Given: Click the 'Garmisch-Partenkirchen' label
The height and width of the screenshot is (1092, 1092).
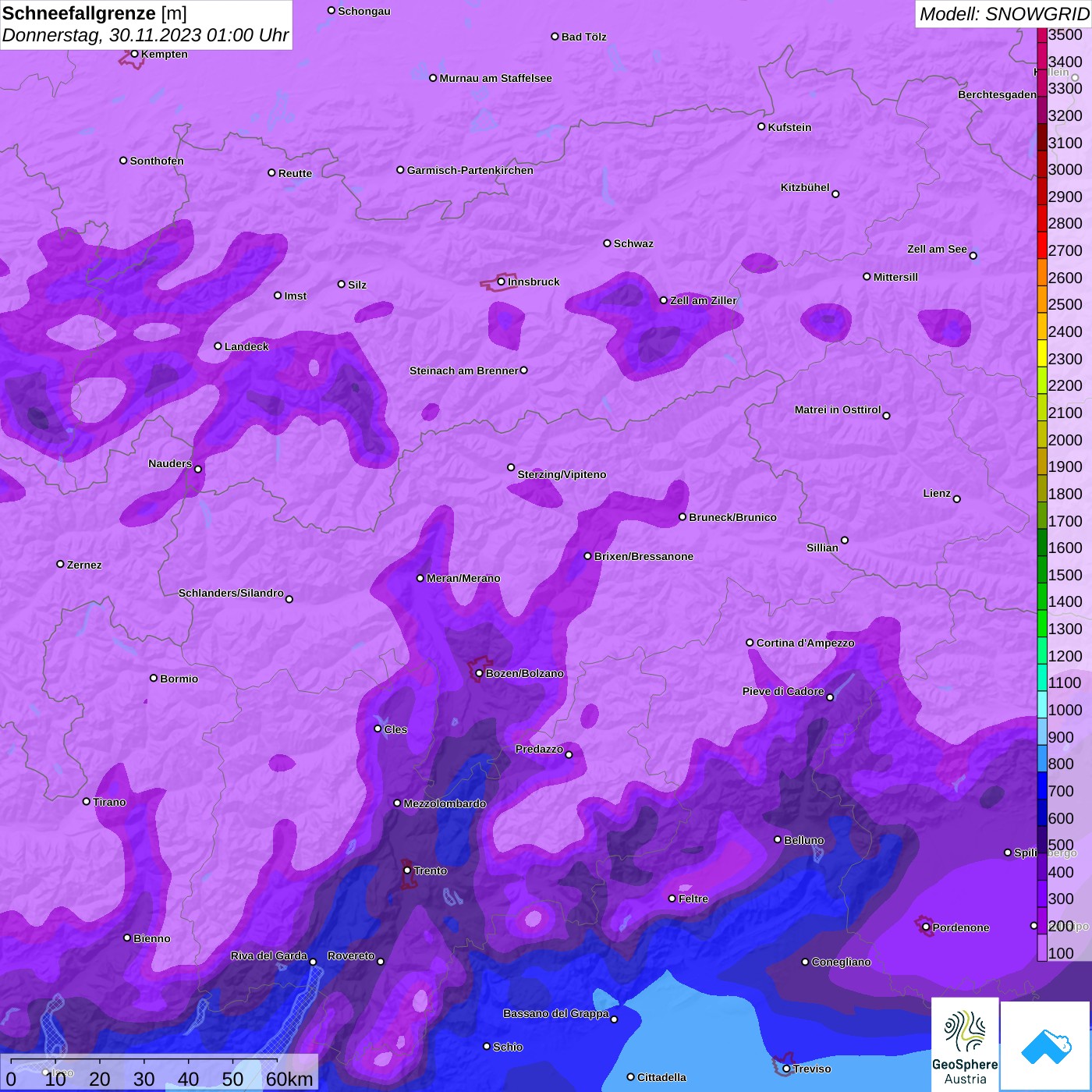Looking at the screenshot, I should [x=470, y=171].
